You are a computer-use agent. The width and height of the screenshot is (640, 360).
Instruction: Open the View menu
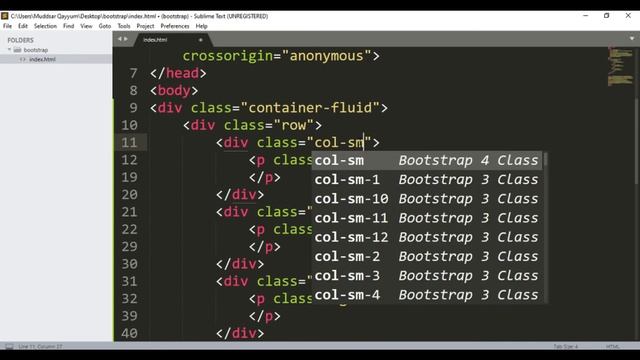(x=86, y=26)
